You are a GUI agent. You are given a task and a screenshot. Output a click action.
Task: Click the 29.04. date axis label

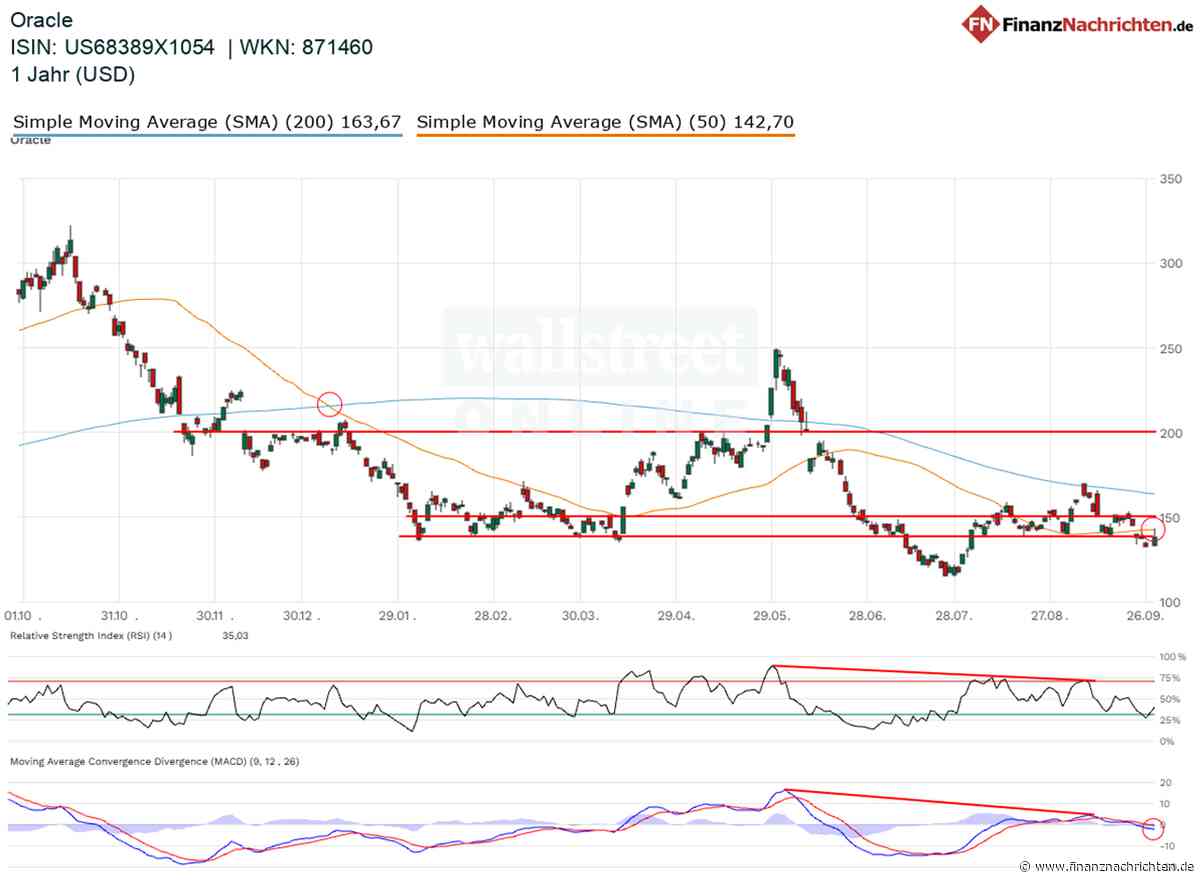pyautogui.click(x=675, y=617)
